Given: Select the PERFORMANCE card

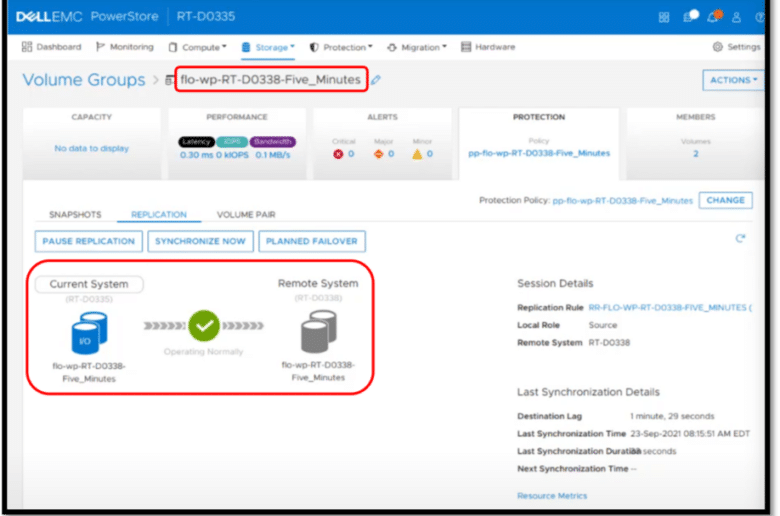Looking at the screenshot, I should [237, 143].
